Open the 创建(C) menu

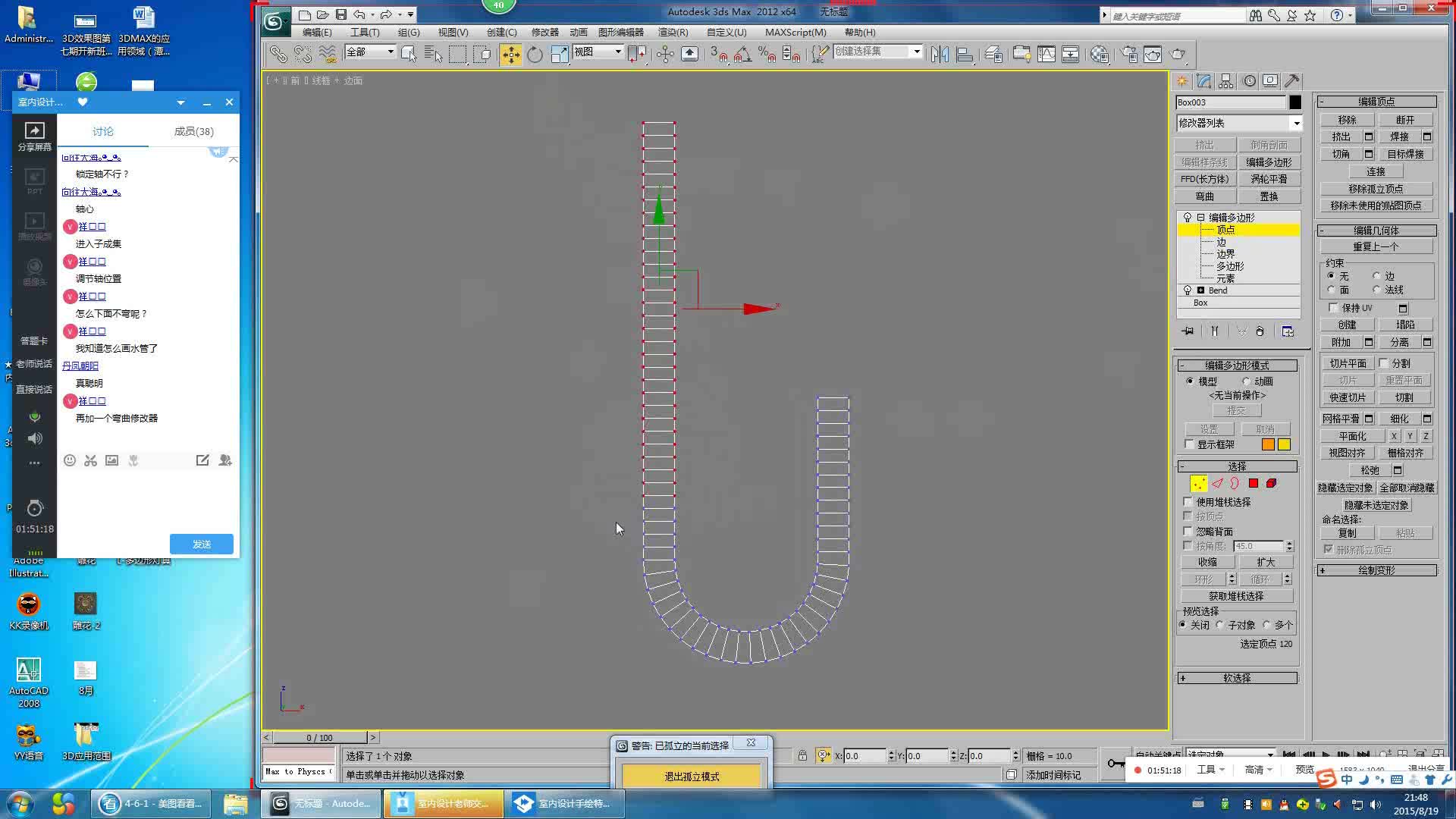pyautogui.click(x=501, y=32)
